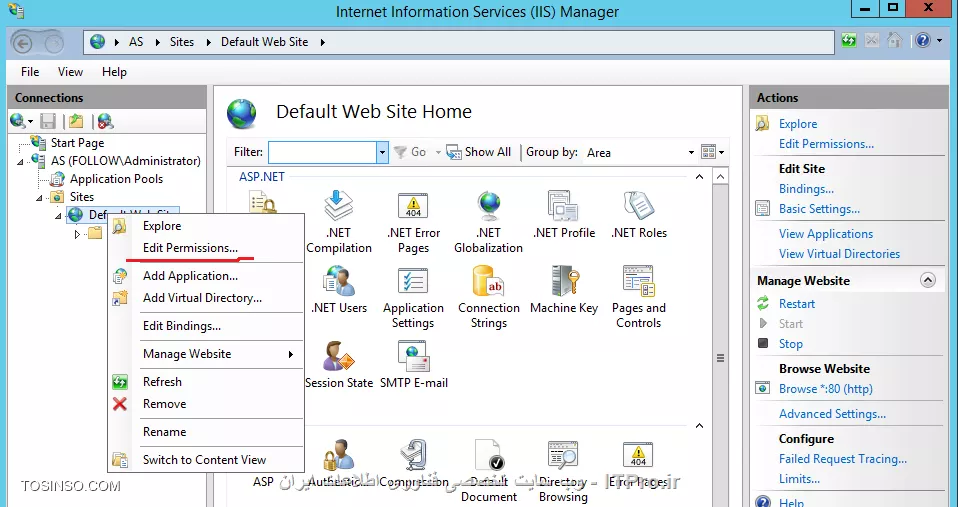
Task: Click View Virtual Directories link
Action: [839, 254]
